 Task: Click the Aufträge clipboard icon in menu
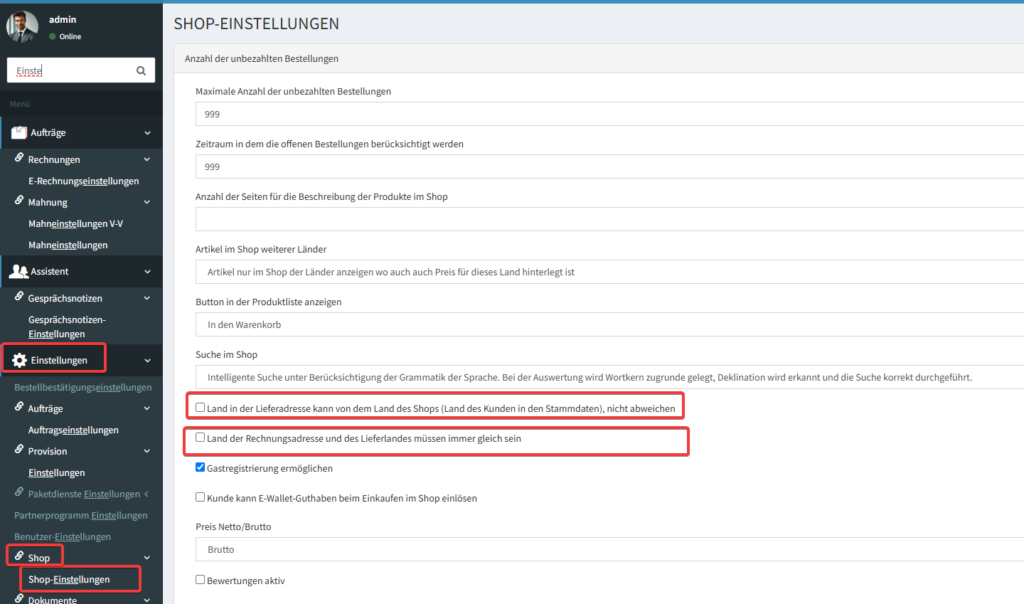coord(19,133)
